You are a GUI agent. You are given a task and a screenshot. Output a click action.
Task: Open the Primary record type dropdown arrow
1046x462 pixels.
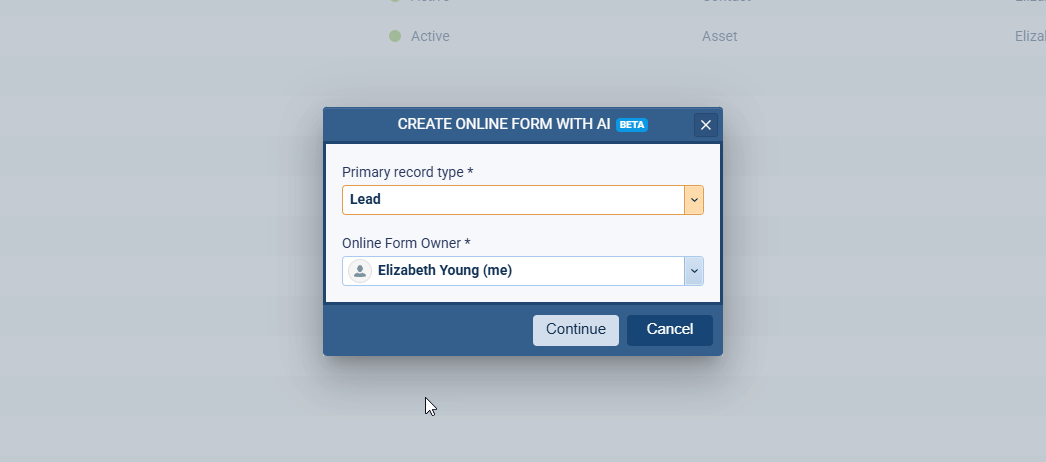coord(694,200)
